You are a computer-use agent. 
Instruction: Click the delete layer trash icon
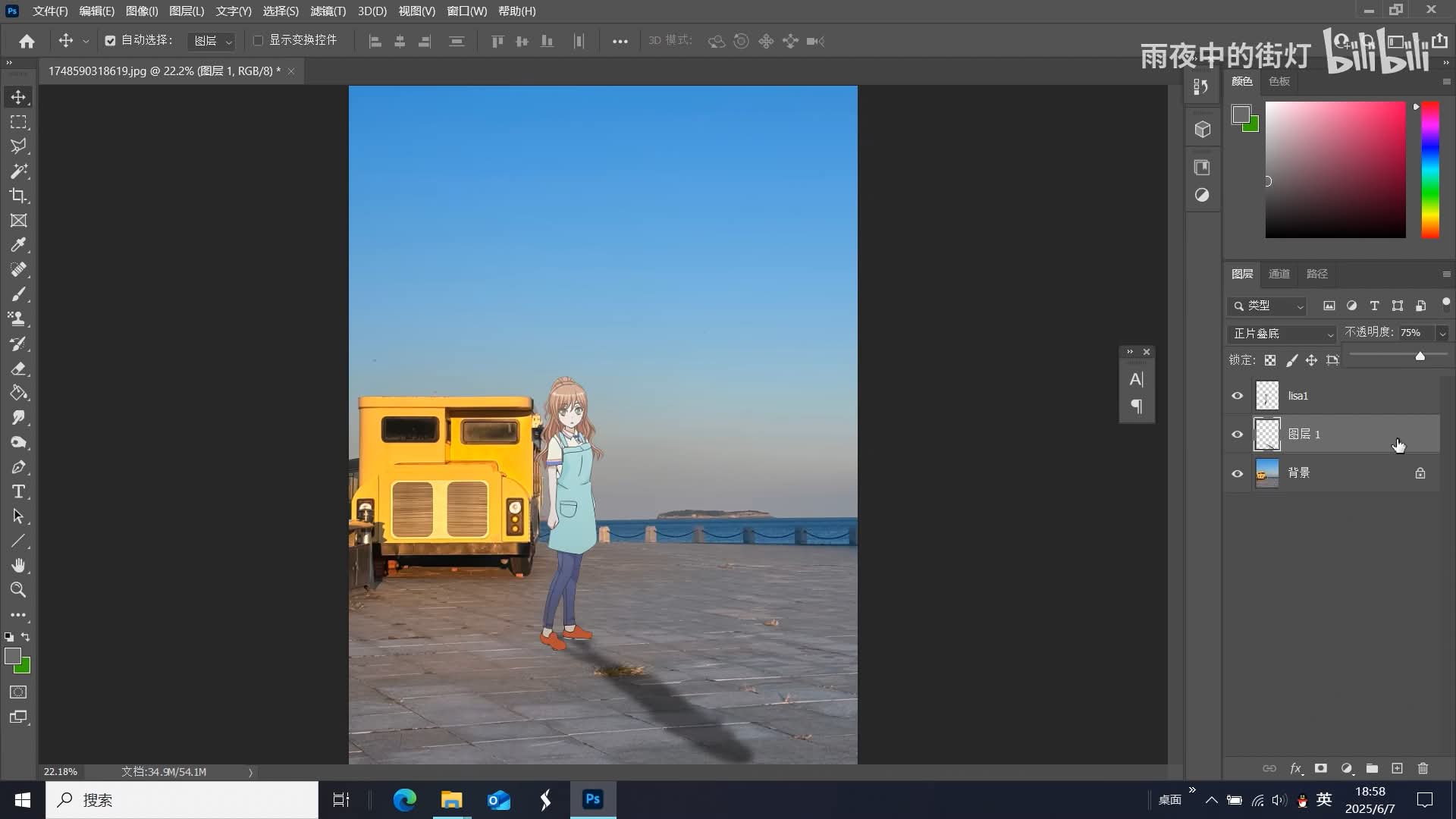[1423, 768]
